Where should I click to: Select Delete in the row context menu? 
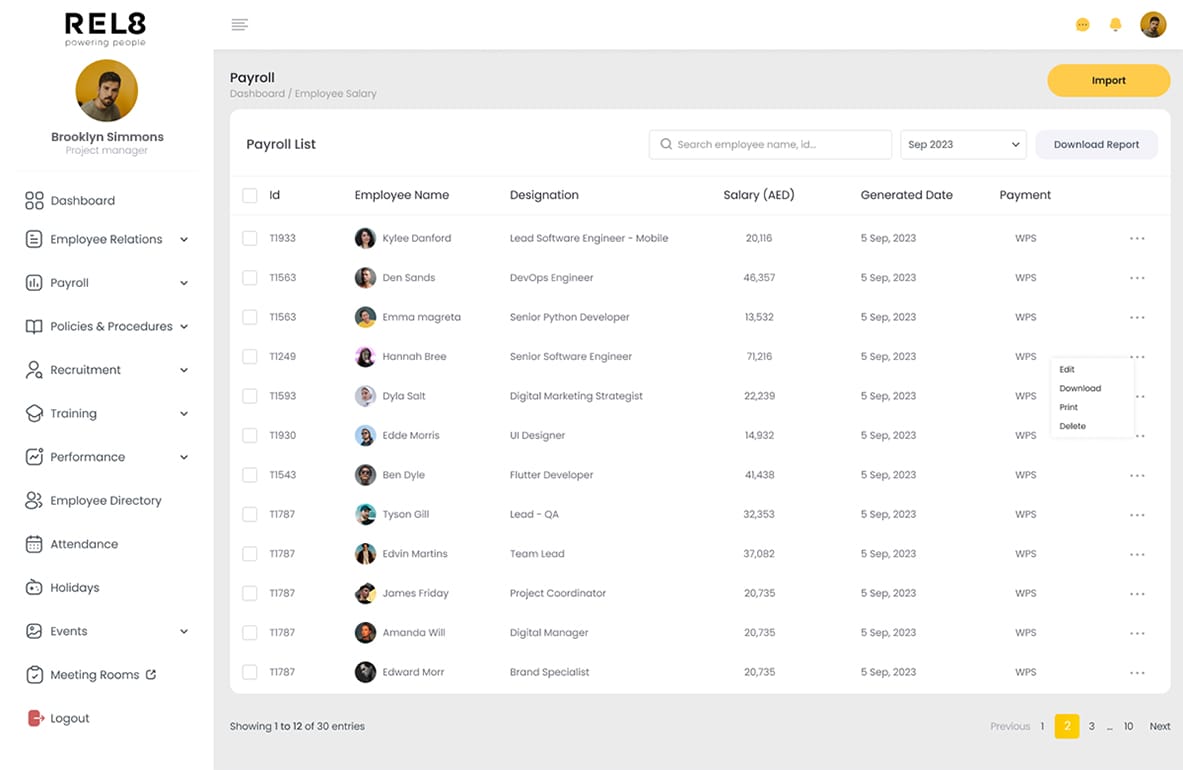[x=1072, y=426]
